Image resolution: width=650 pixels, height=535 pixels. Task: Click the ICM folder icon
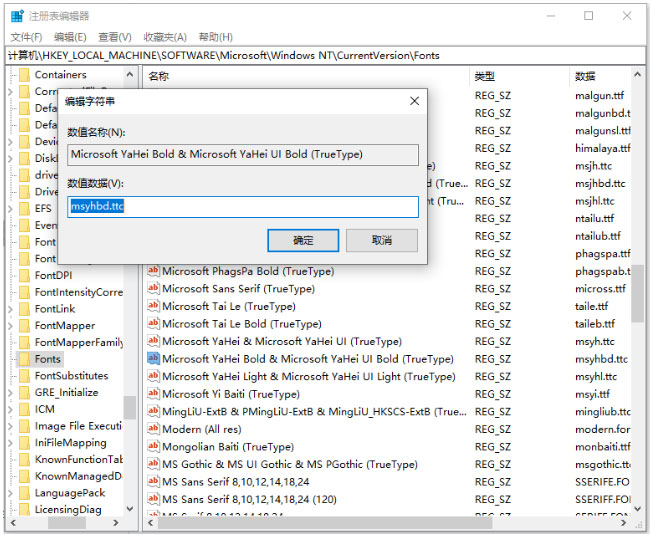point(25,409)
